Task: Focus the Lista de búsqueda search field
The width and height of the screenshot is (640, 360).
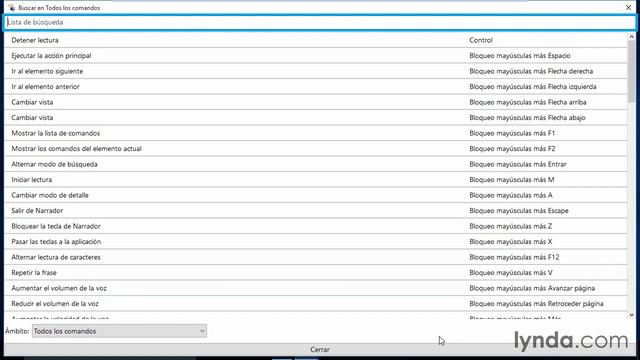Action: tap(320, 22)
